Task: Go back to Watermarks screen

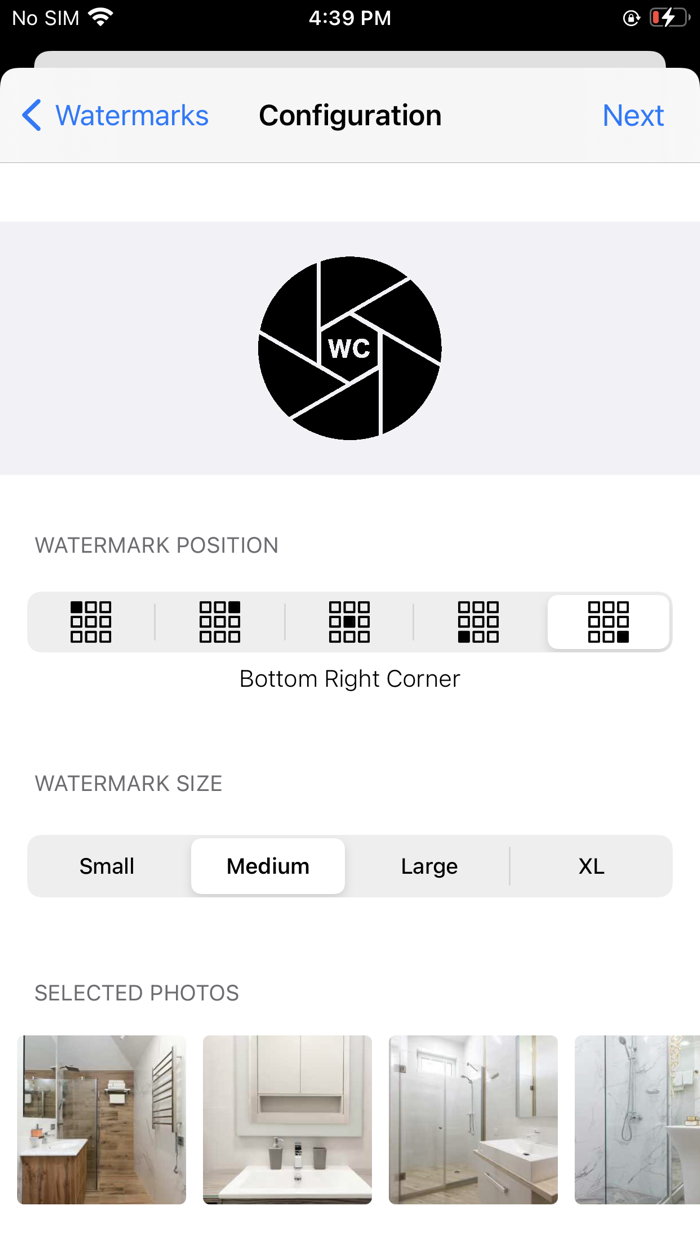Action: pos(115,116)
